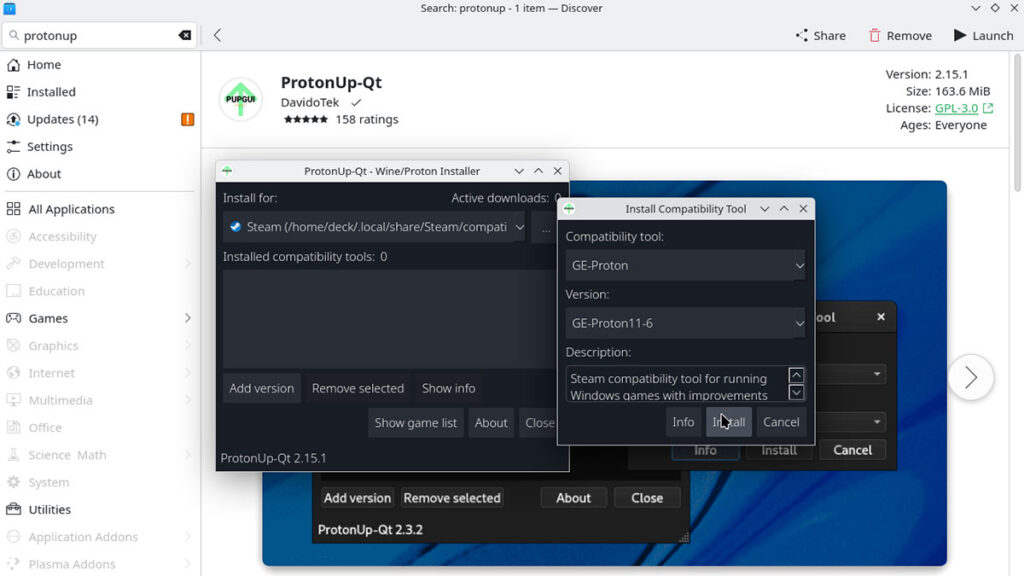Click the About info icon in sidebar
Image resolution: width=1024 pixels, height=576 pixels.
tap(13, 174)
